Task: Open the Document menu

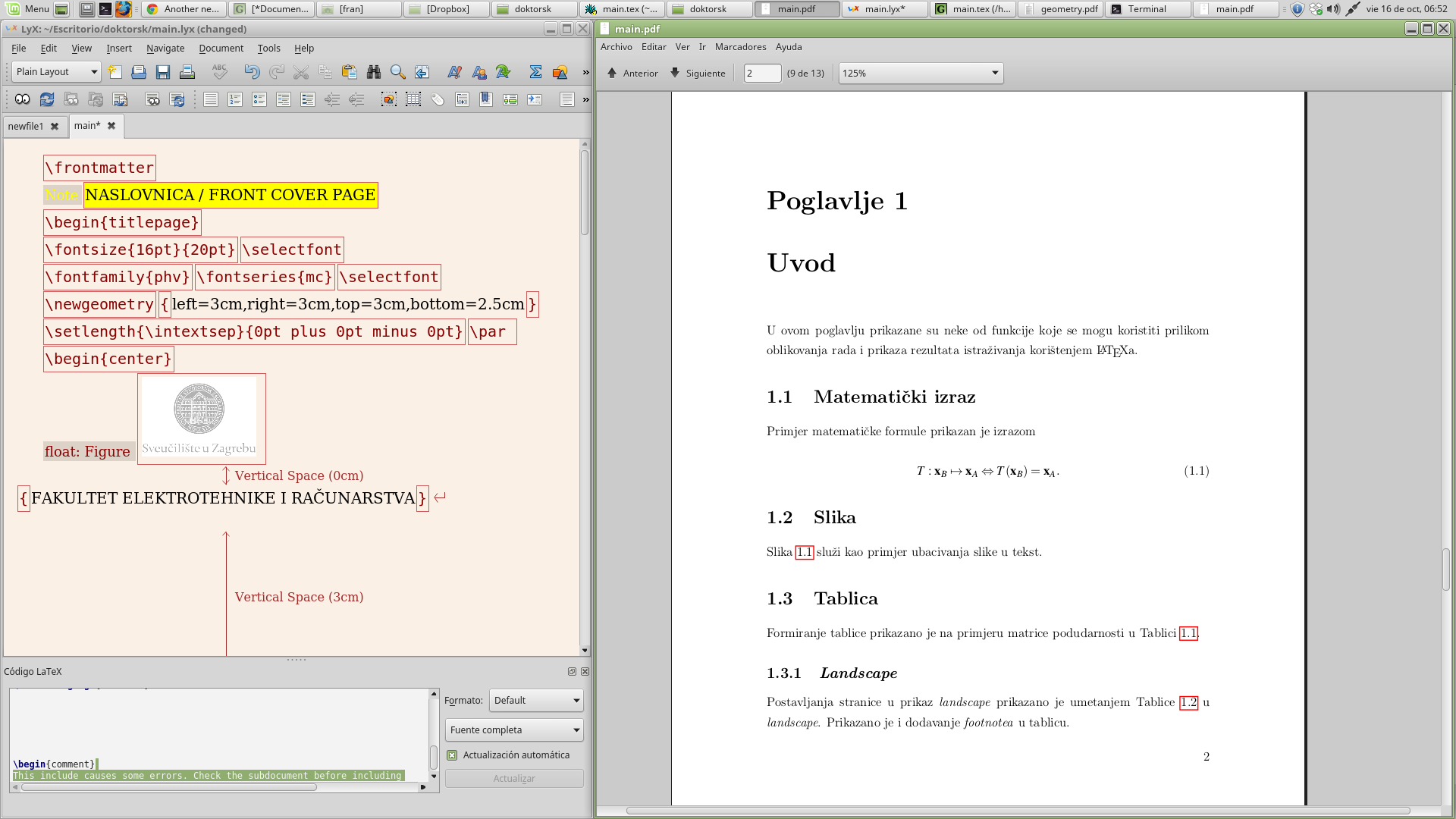Action: click(x=221, y=49)
